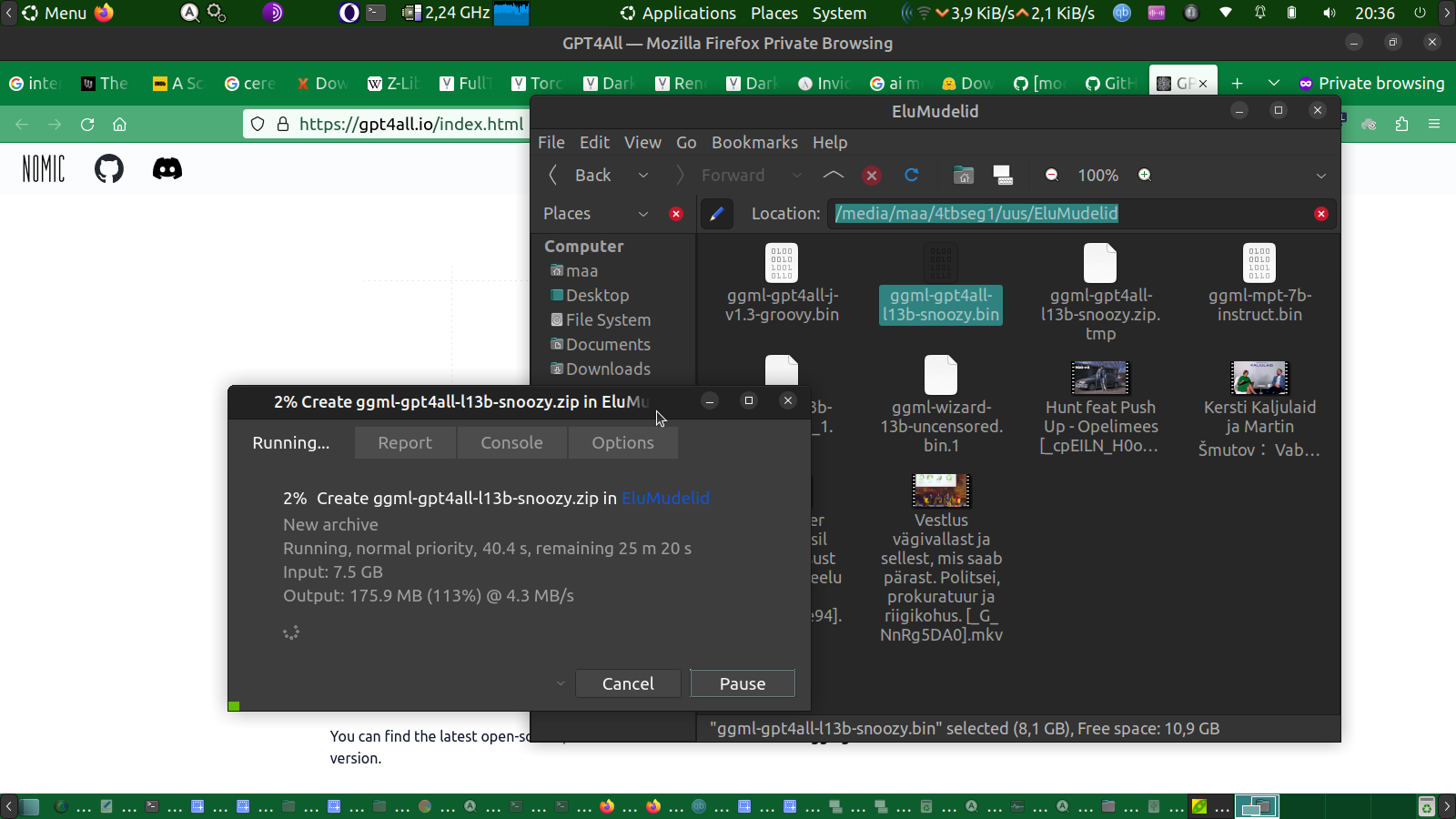Open the Firefox hamburger application menu
This screenshot has width=1456, height=819.
1434,124
